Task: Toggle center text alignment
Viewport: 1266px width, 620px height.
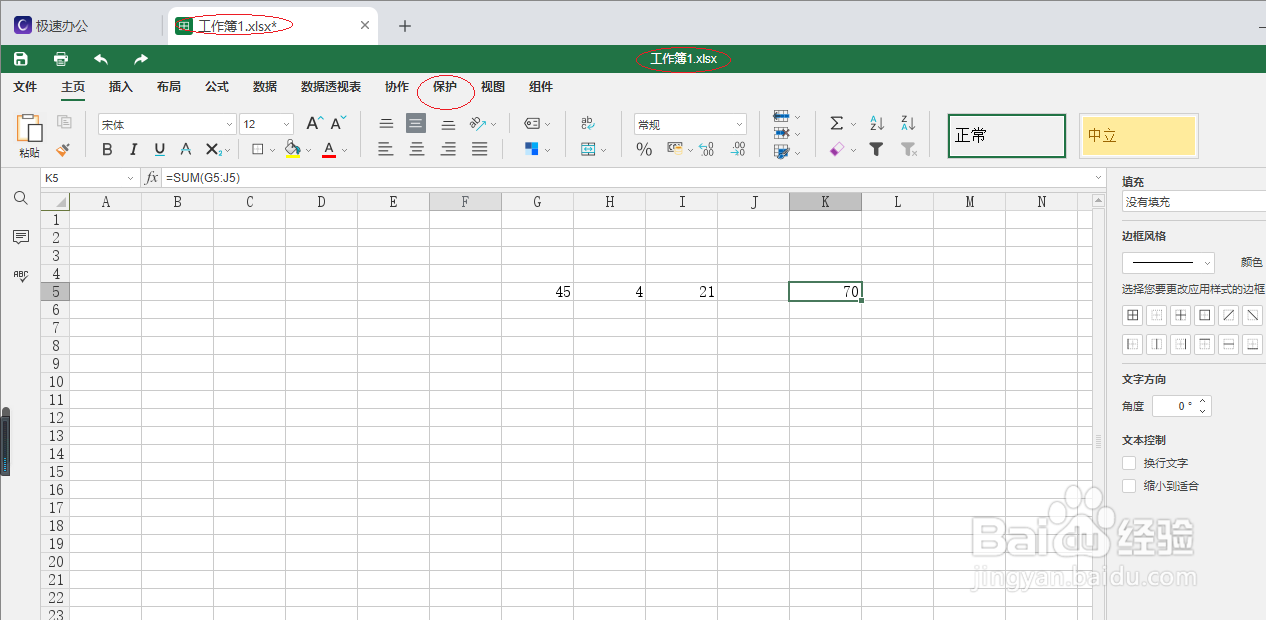Action: click(x=416, y=149)
